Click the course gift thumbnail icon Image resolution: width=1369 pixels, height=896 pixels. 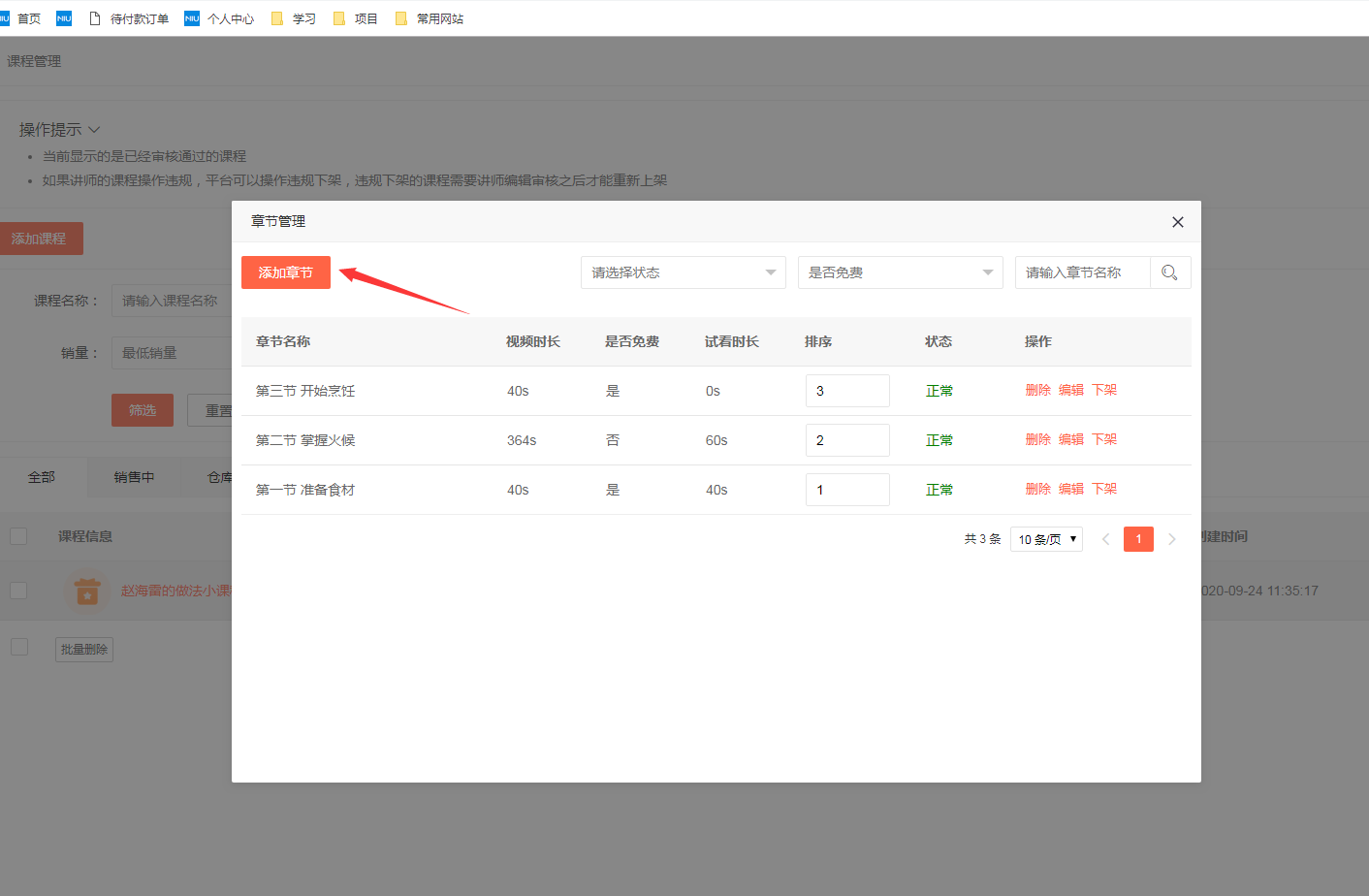pyautogui.click(x=87, y=591)
